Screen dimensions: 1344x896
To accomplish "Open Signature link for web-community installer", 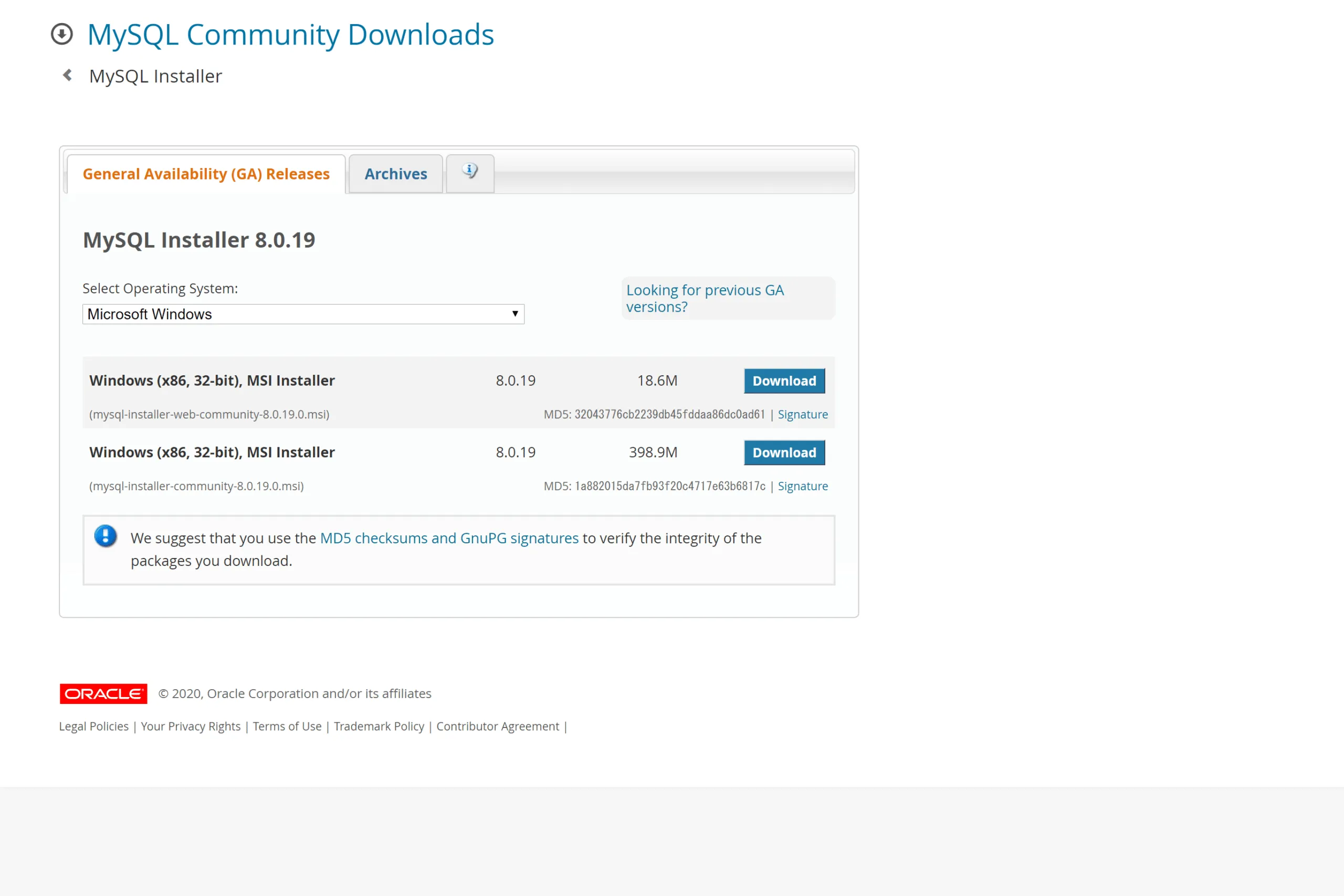I will pyautogui.click(x=802, y=414).
